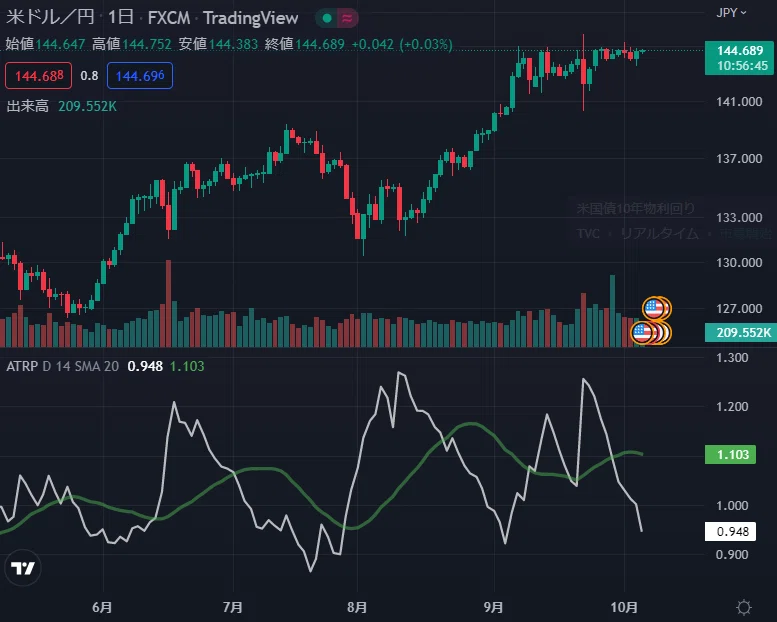Click the green 1.103 scale label
The height and width of the screenshot is (622, 777).
(x=730, y=454)
